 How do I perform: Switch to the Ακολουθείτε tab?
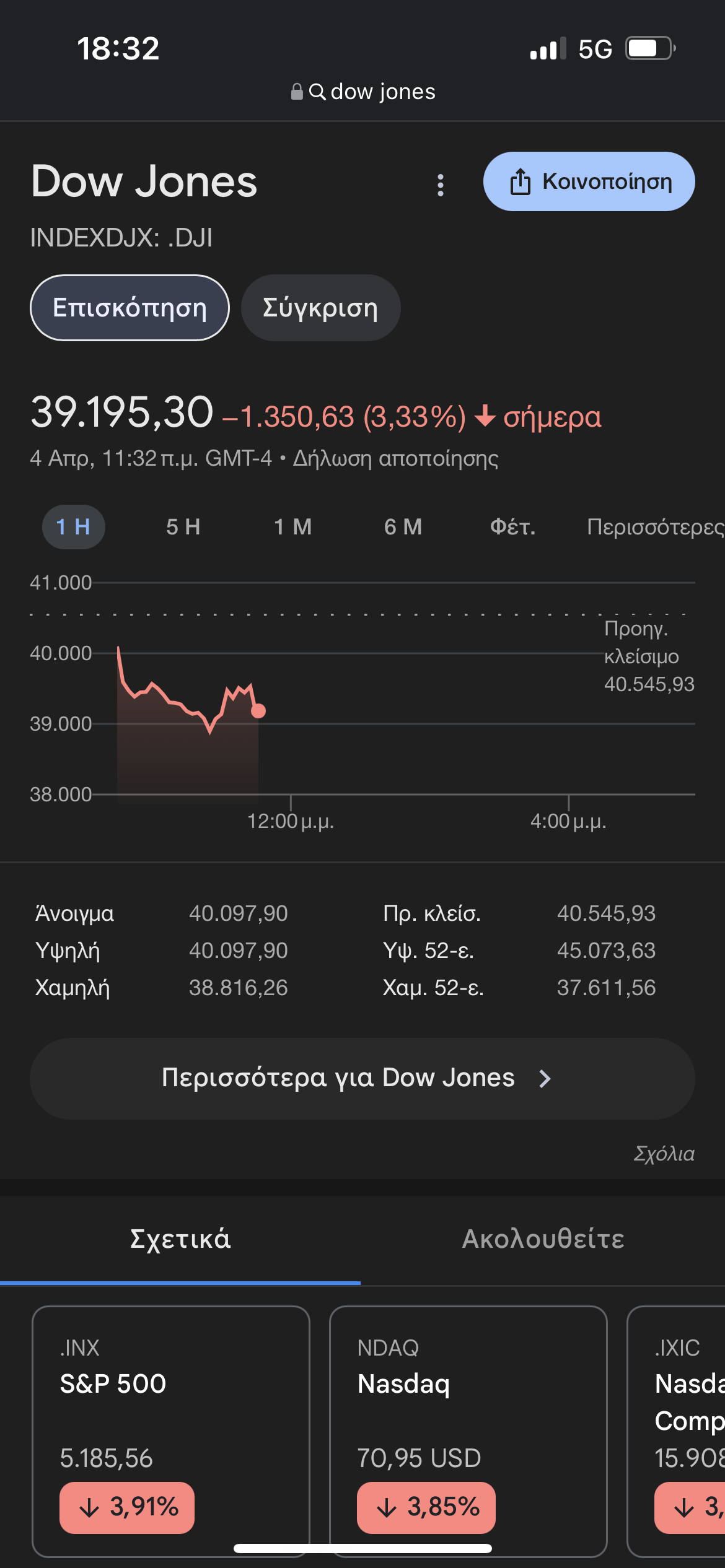(543, 1239)
